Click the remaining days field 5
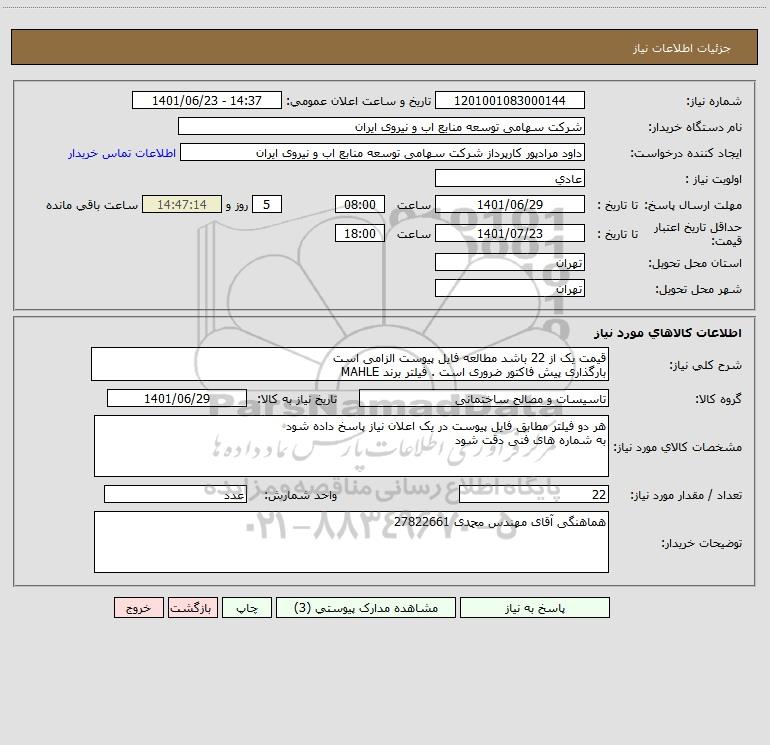Screen dimensions: 770x745 267,204
